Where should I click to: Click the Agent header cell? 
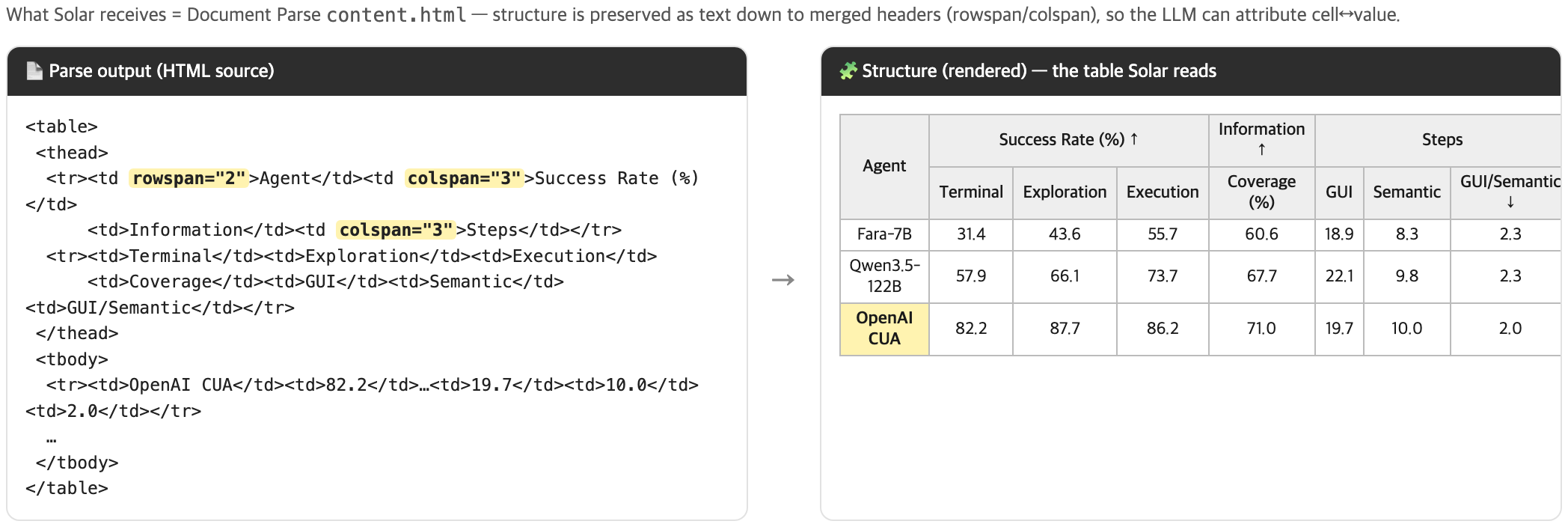coord(884,166)
